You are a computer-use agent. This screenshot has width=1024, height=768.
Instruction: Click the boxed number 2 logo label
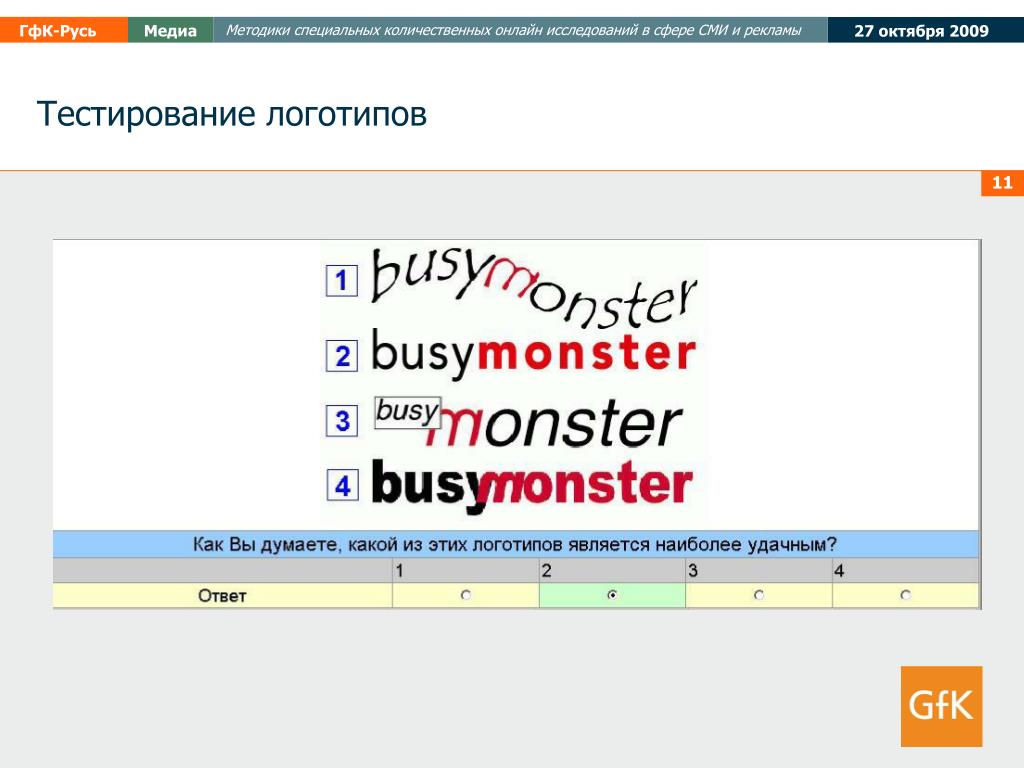[342, 357]
